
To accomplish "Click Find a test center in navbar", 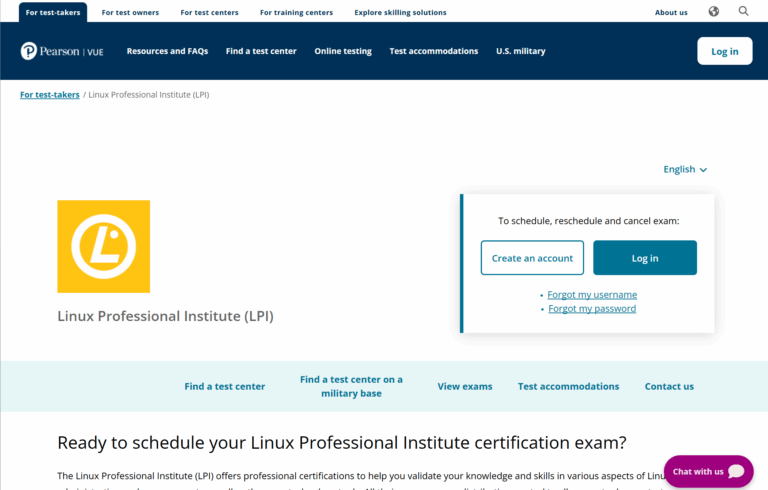I will (x=261, y=51).
